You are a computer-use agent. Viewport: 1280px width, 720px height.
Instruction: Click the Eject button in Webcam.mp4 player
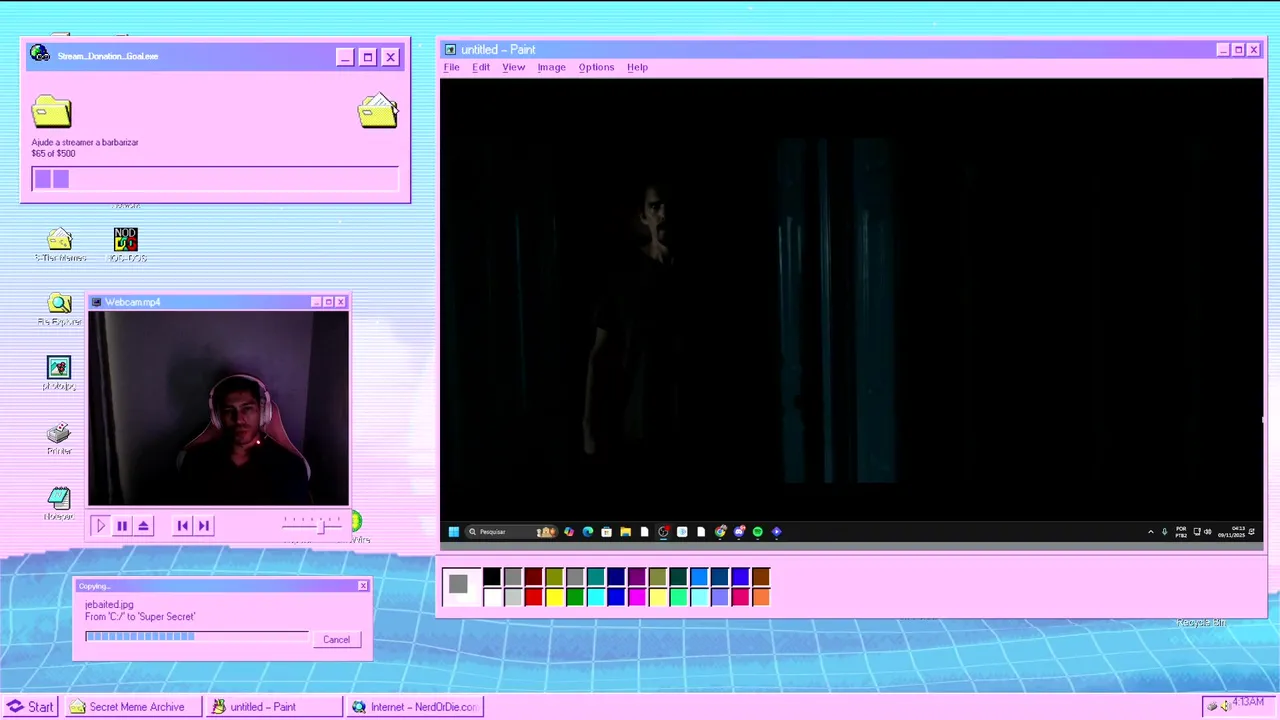[144, 525]
